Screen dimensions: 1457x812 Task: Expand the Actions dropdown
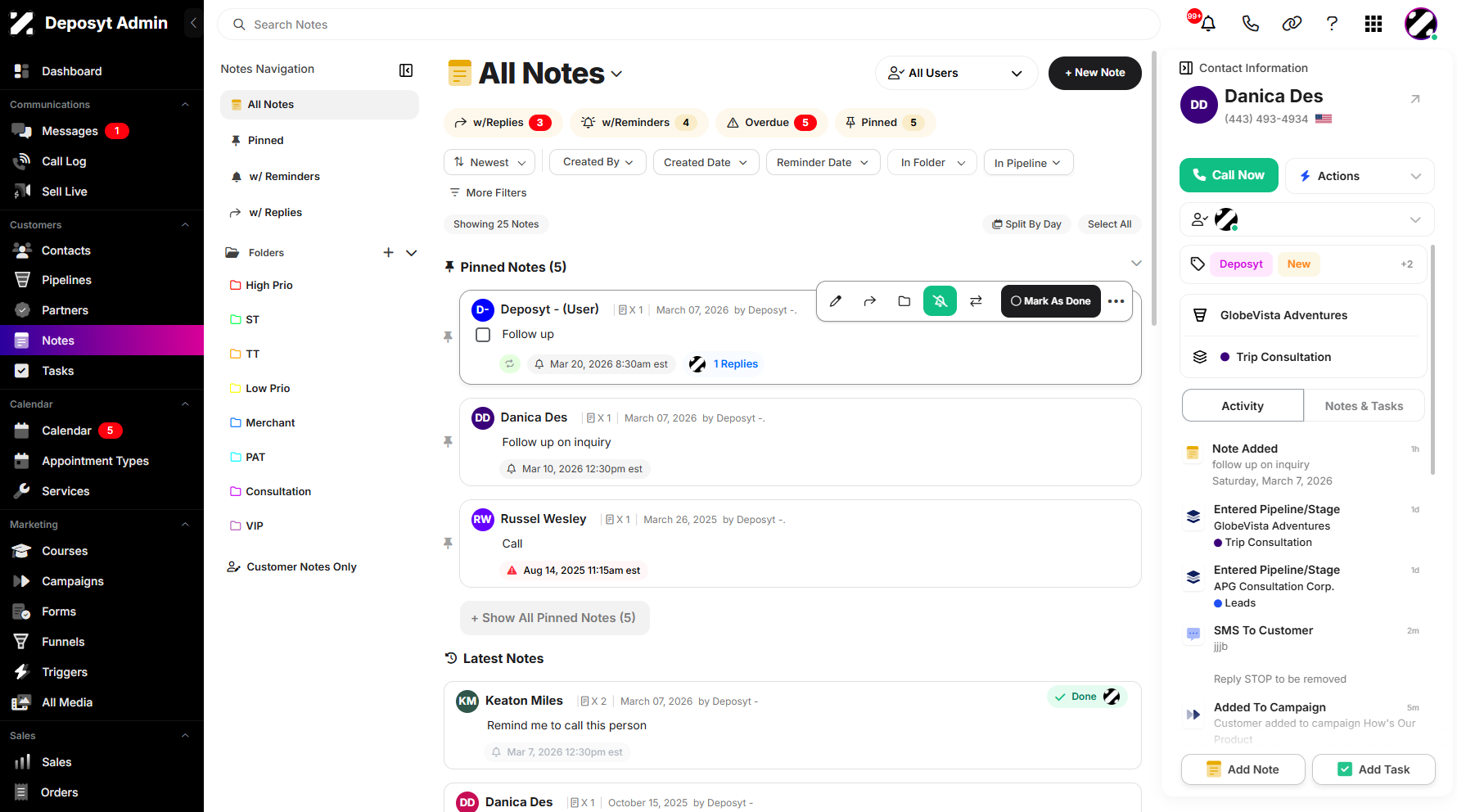pyautogui.click(x=1360, y=176)
